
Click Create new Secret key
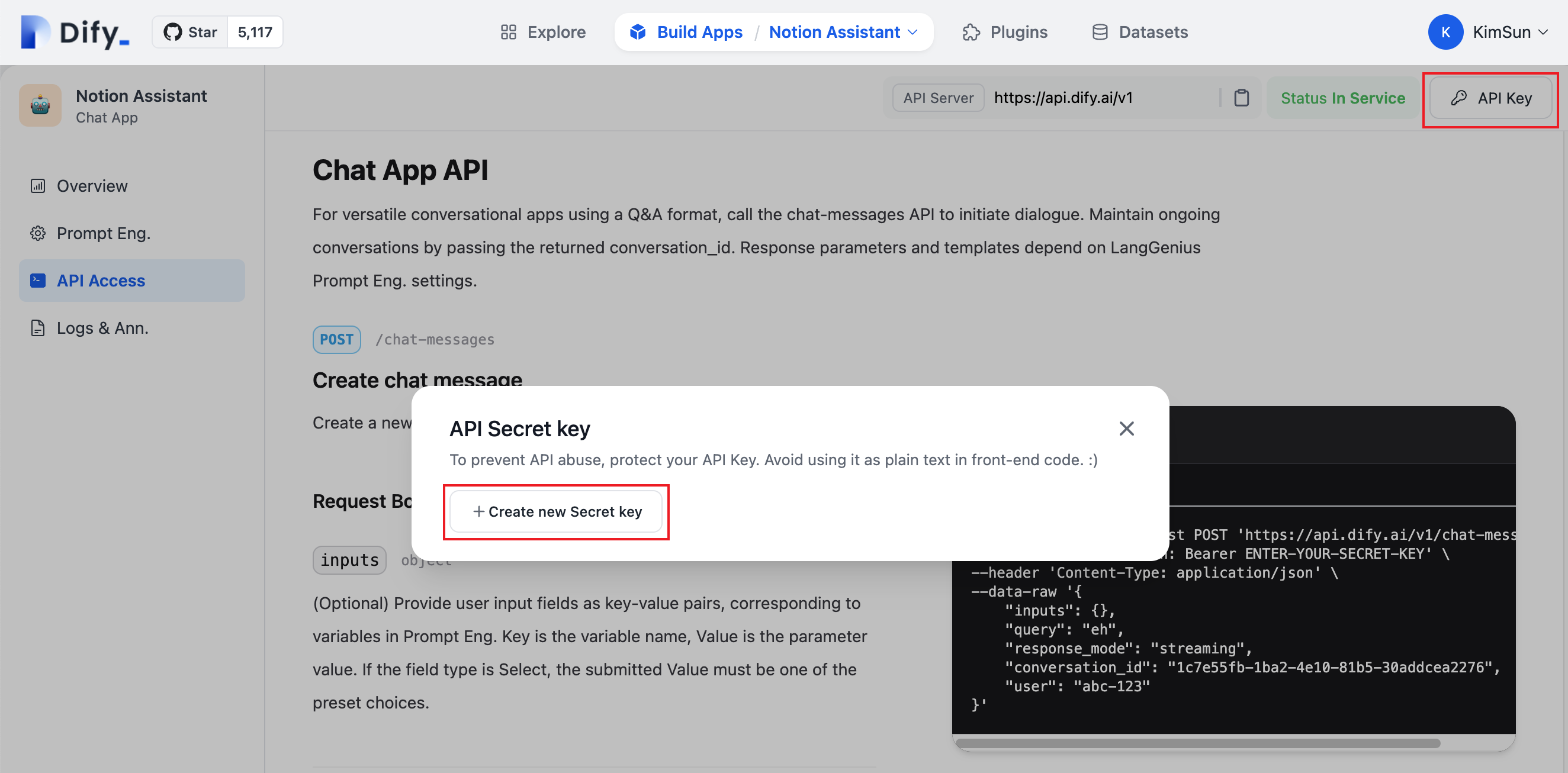pyautogui.click(x=556, y=512)
